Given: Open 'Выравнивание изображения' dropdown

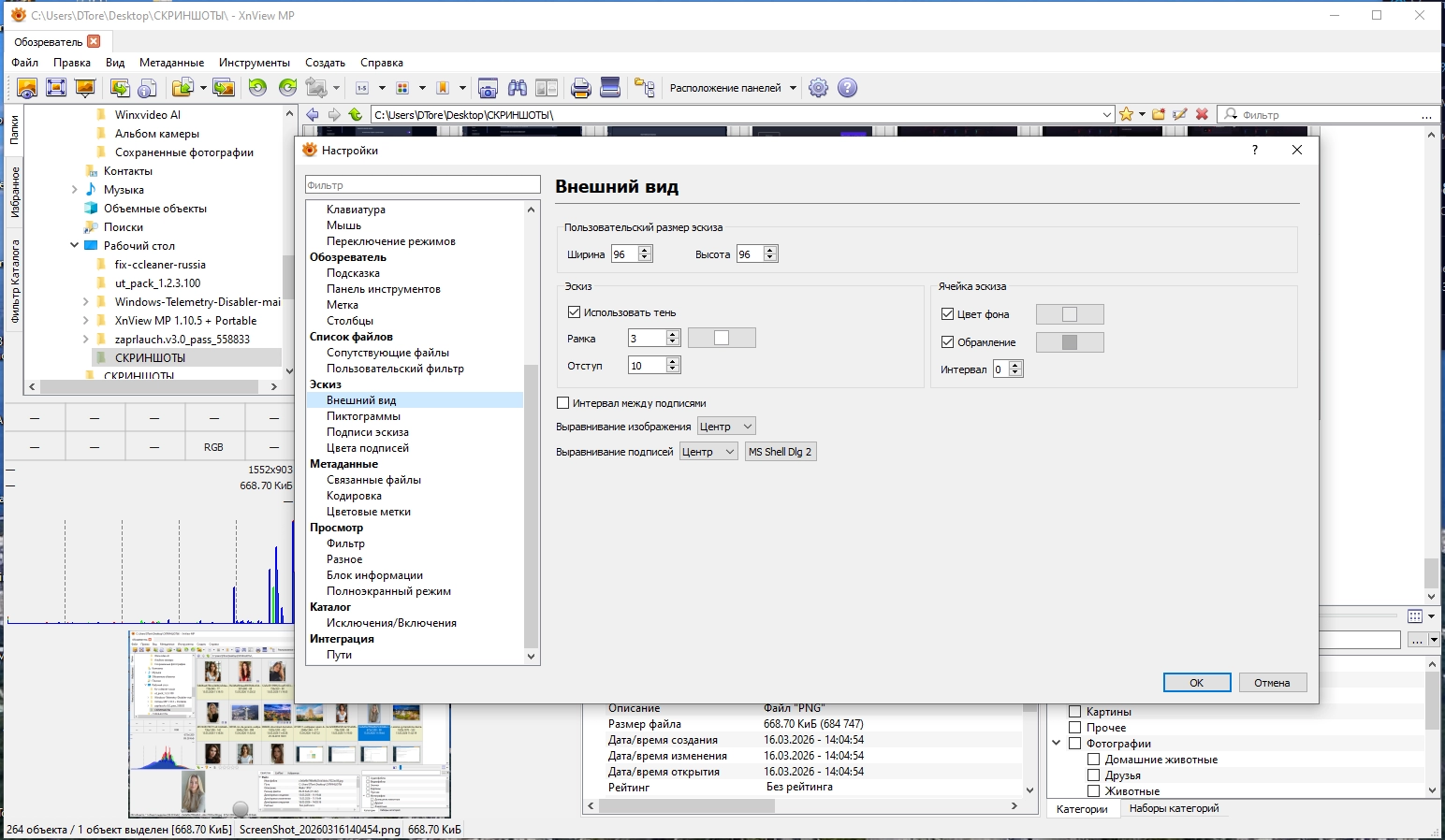Looking at the screenshot, I should [x=725, y=427].
